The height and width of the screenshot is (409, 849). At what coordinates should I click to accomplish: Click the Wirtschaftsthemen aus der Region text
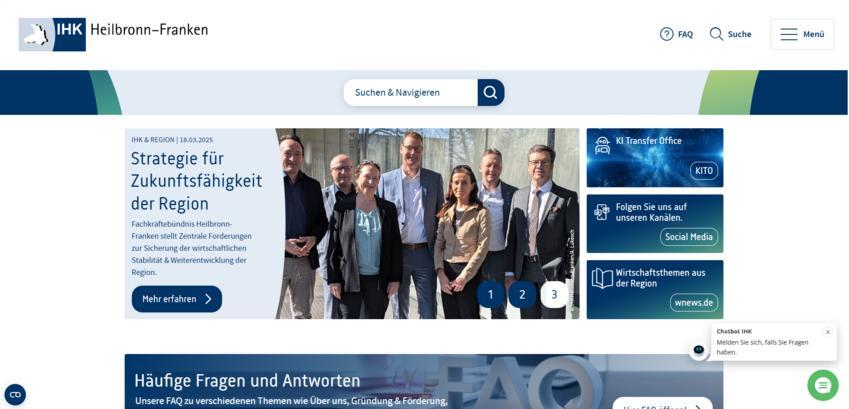(x=661, y=278)
